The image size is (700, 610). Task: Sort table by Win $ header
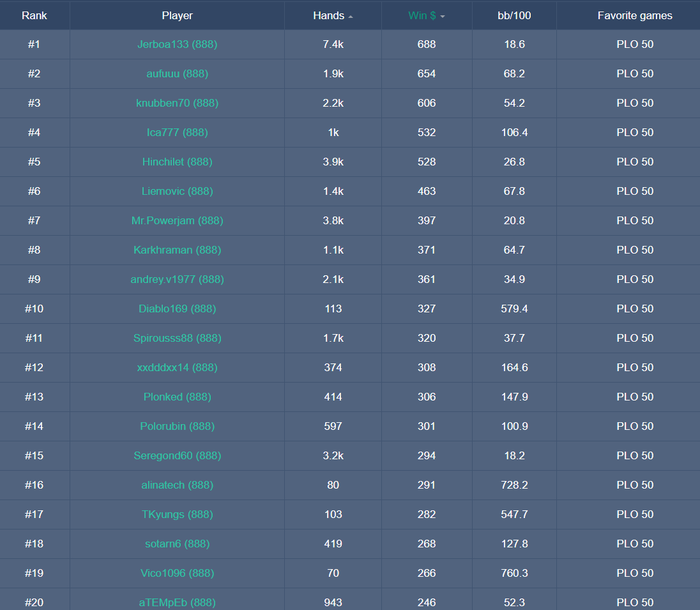coord(422,16)
